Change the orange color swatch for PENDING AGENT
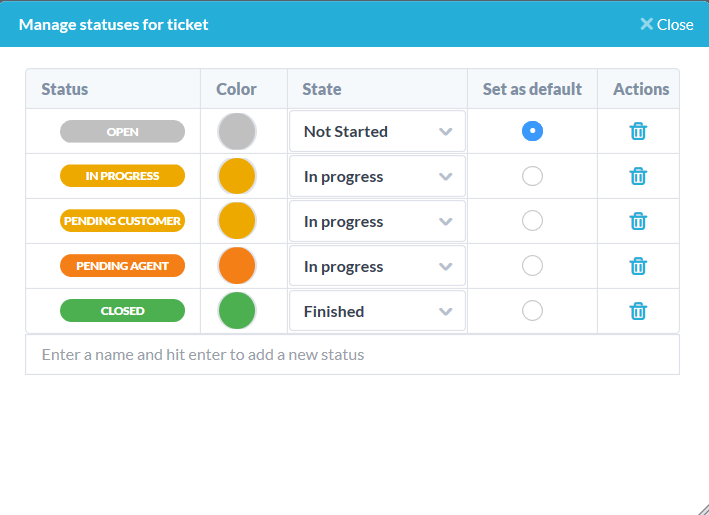Image resolution: width=709 pixels, height=515 pixels. pos(236,265)
